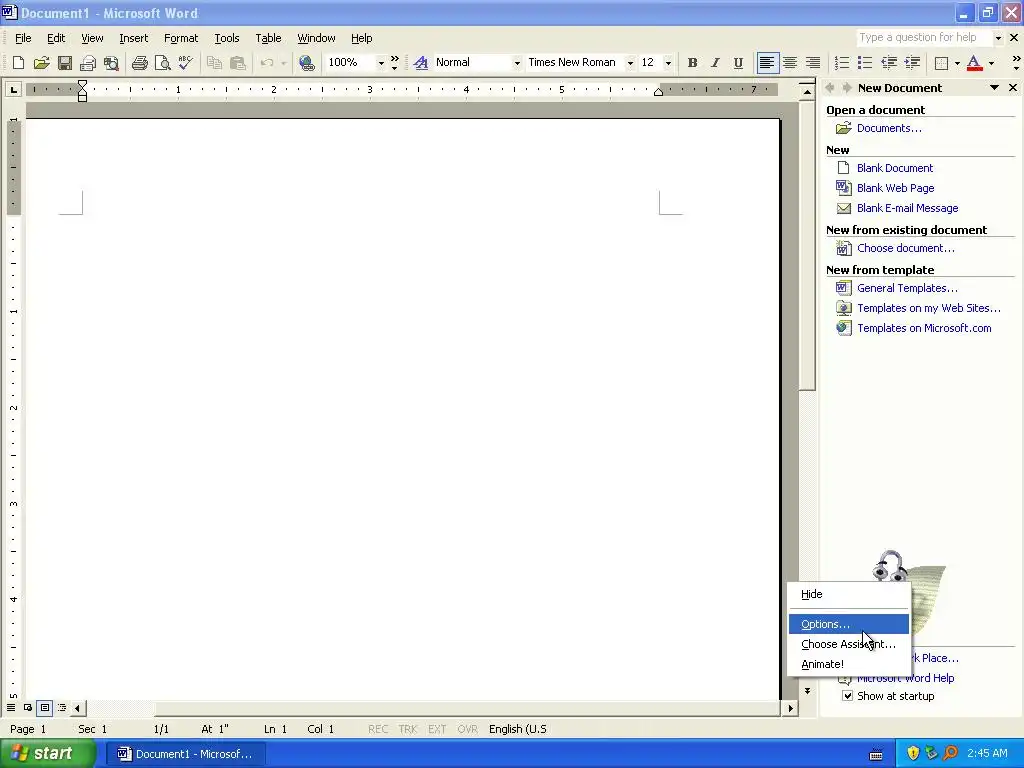1024x768 pixels.
Task: Toggle Center alignment
Action: [x=790, y=63]
